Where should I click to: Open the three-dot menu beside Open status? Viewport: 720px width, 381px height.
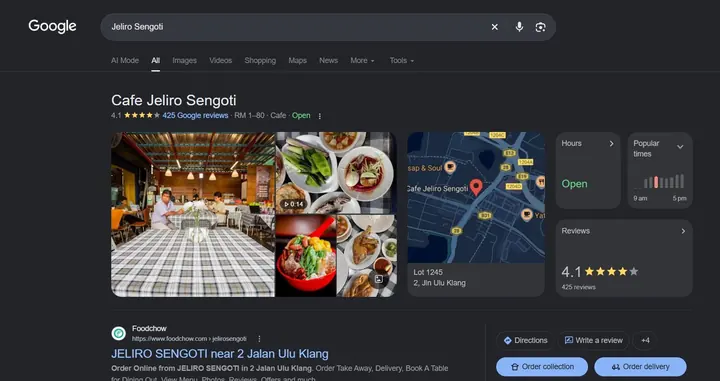(320, 116)
